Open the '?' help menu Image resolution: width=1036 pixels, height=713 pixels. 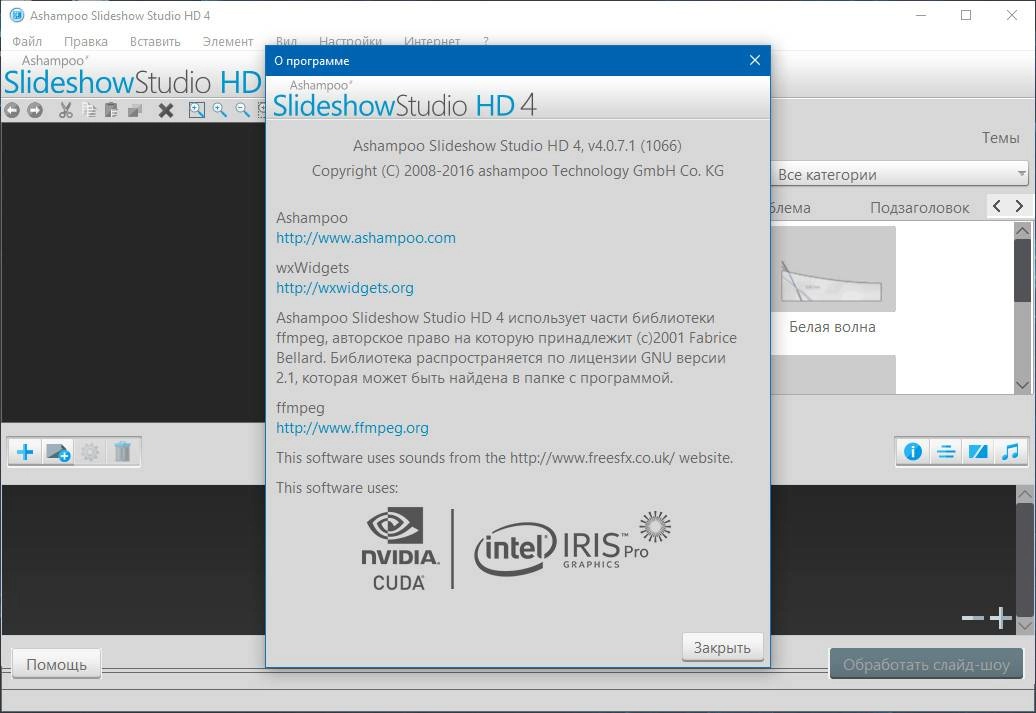point(486,41)
